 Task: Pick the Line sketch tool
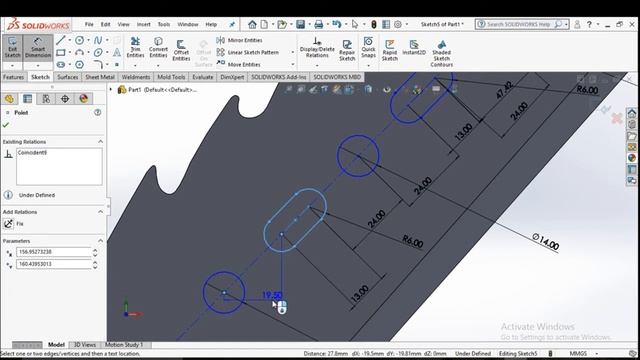click(61, 40)
